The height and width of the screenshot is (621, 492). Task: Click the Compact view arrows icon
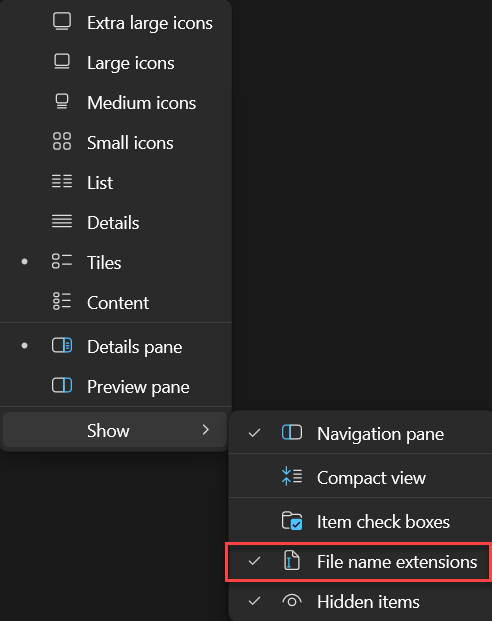click(x=292, y=476)
